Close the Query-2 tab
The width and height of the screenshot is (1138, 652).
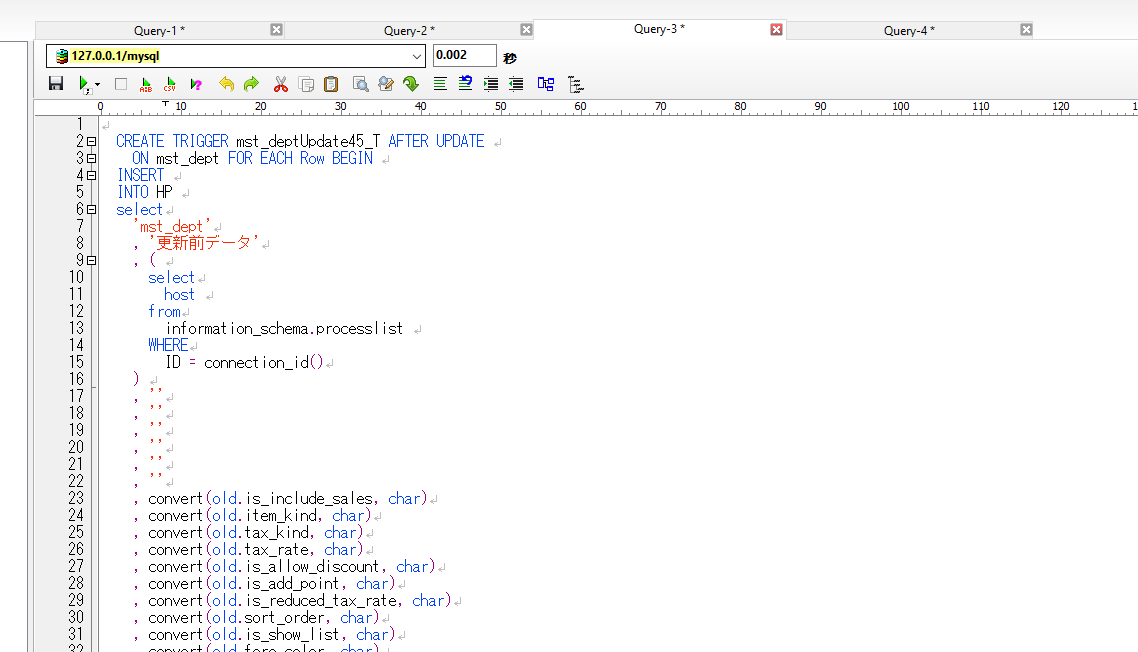[526, 30]
